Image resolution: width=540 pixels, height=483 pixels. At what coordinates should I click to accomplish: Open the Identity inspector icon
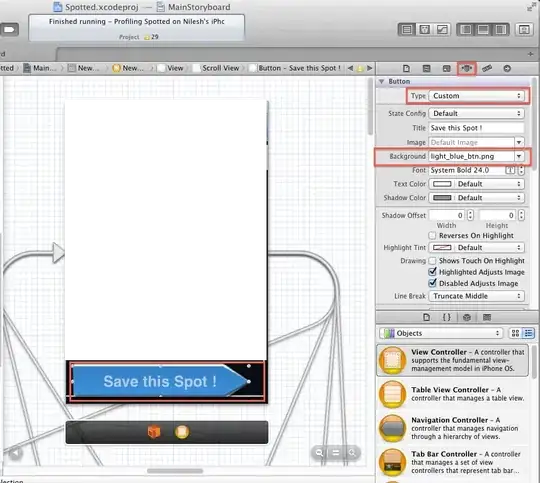point(446,69)
